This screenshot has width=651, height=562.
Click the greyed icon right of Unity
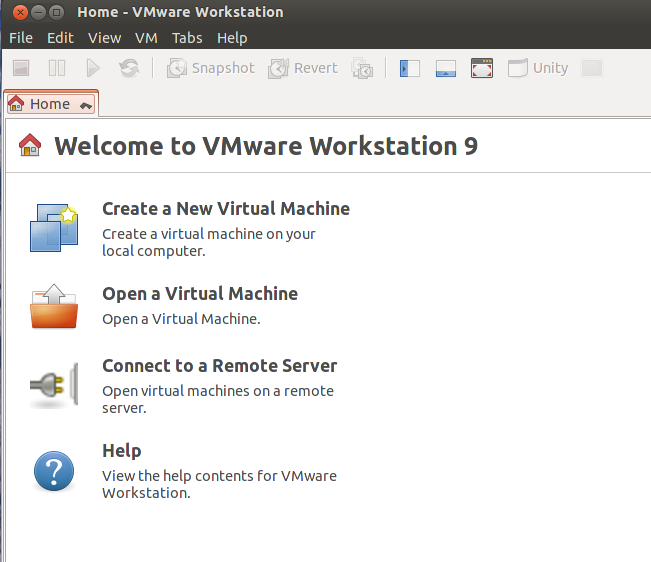click(x=592, y=68)
